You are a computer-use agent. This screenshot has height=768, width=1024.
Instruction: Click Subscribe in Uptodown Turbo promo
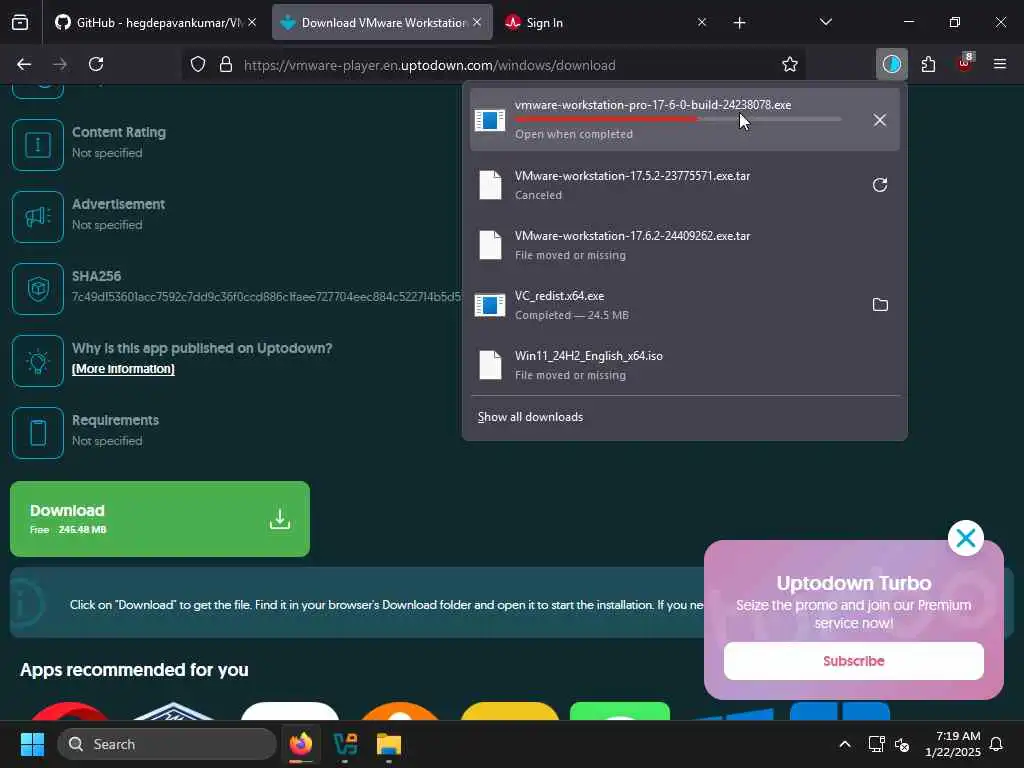point(854,661)
